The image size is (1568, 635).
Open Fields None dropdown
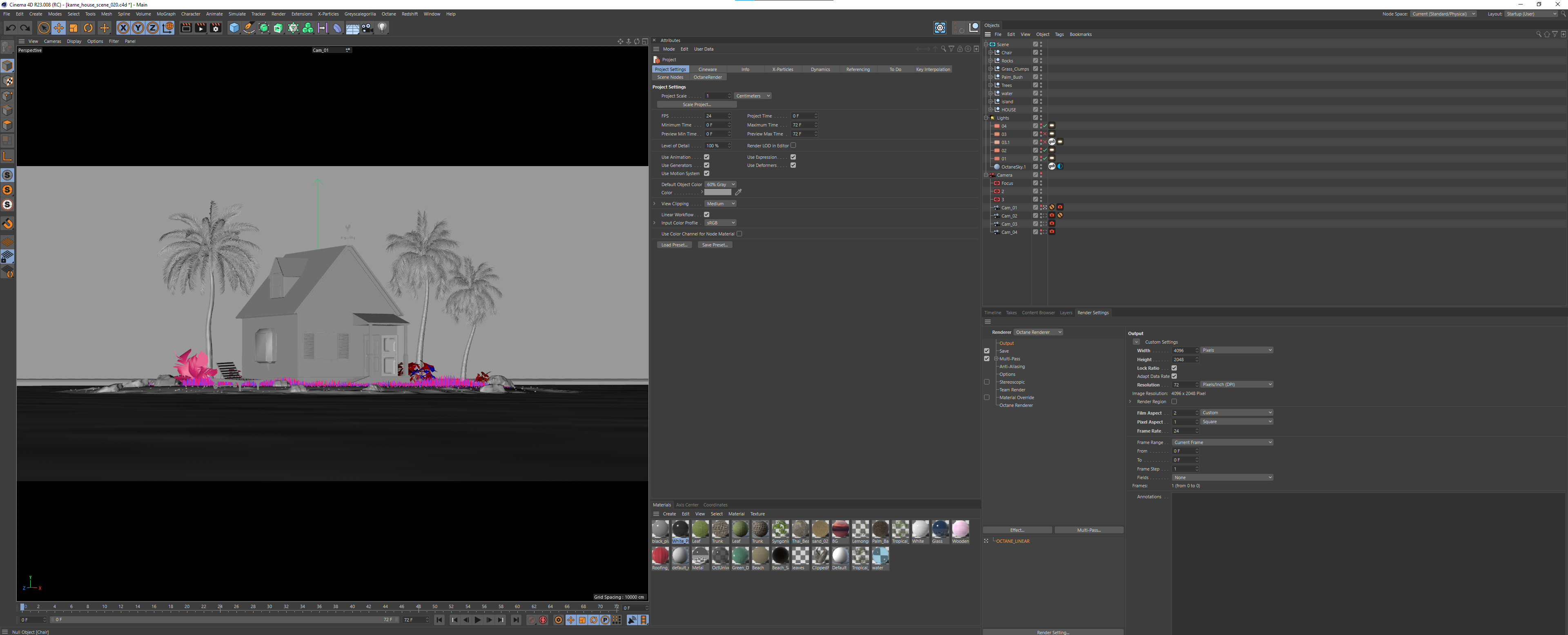coord(1222,477)
